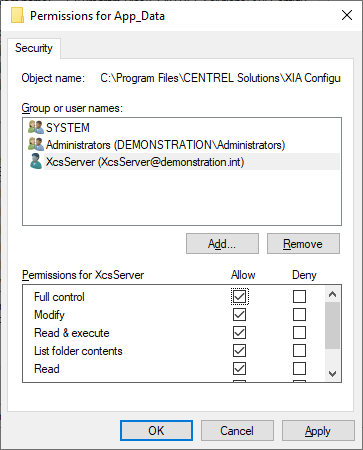Open the Security tab
363x450 pixels.
click(34, 48)
